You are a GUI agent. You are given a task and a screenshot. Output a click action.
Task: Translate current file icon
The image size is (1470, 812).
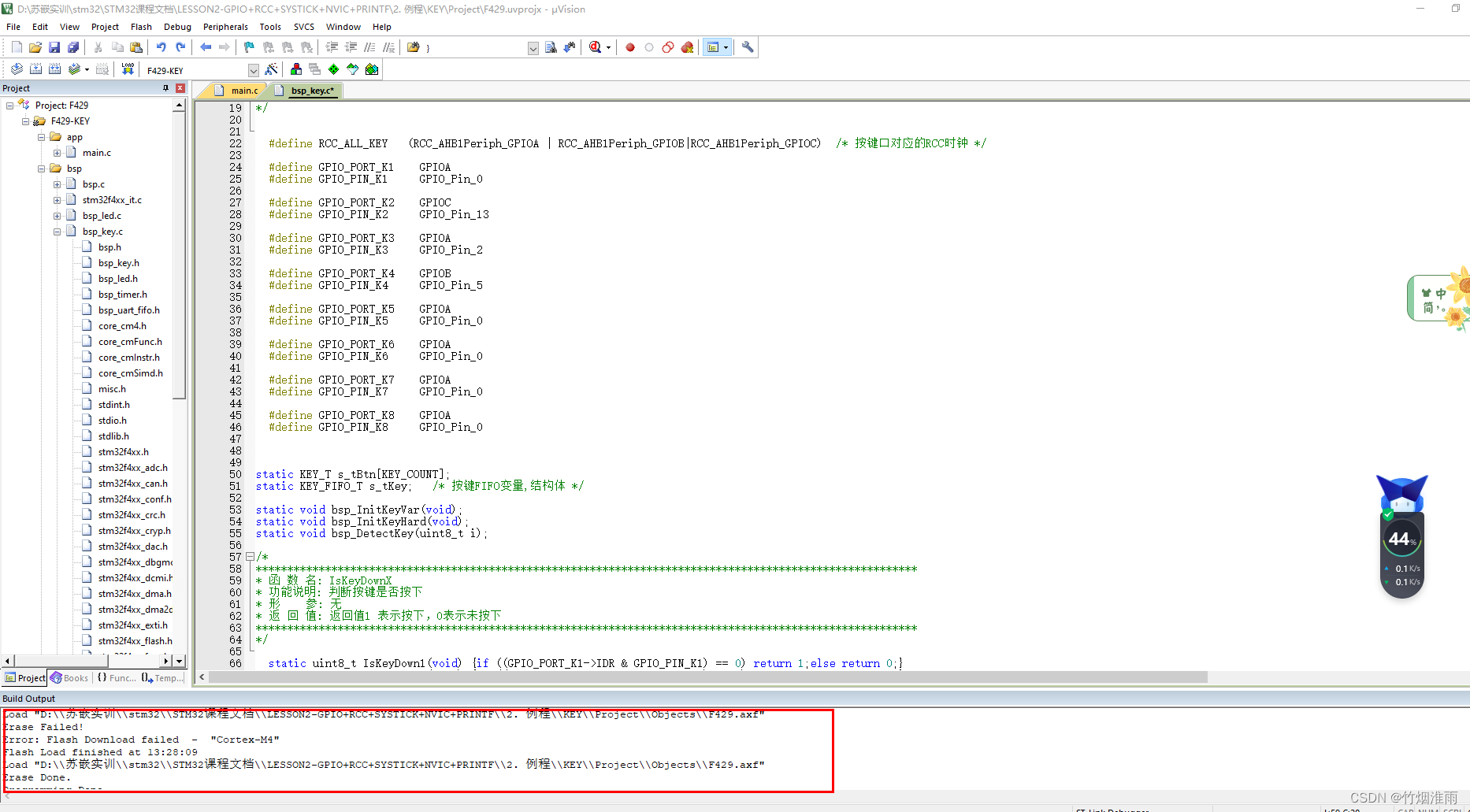point(17,69)
